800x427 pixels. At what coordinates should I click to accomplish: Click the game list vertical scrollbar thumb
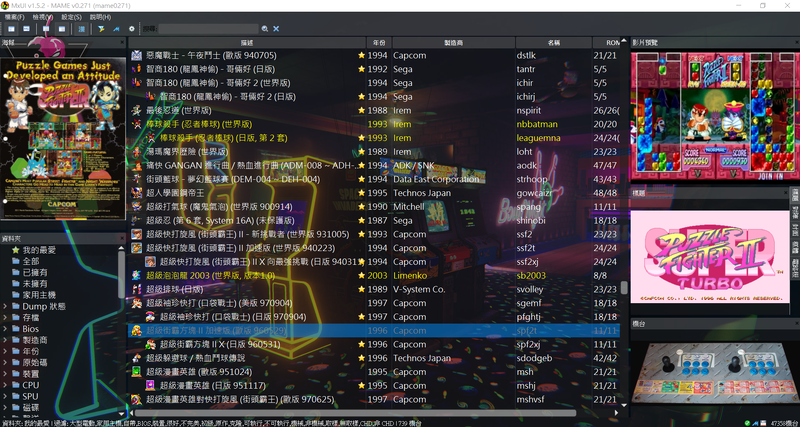click(x=624, y=287)
